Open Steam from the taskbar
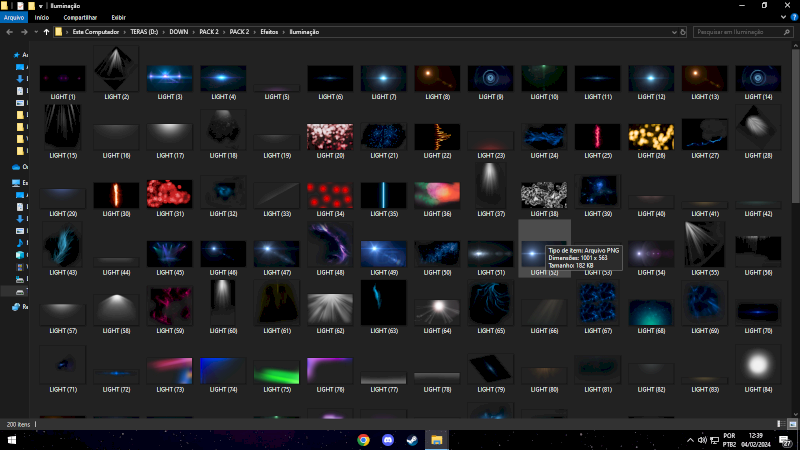 pos(412,440)
